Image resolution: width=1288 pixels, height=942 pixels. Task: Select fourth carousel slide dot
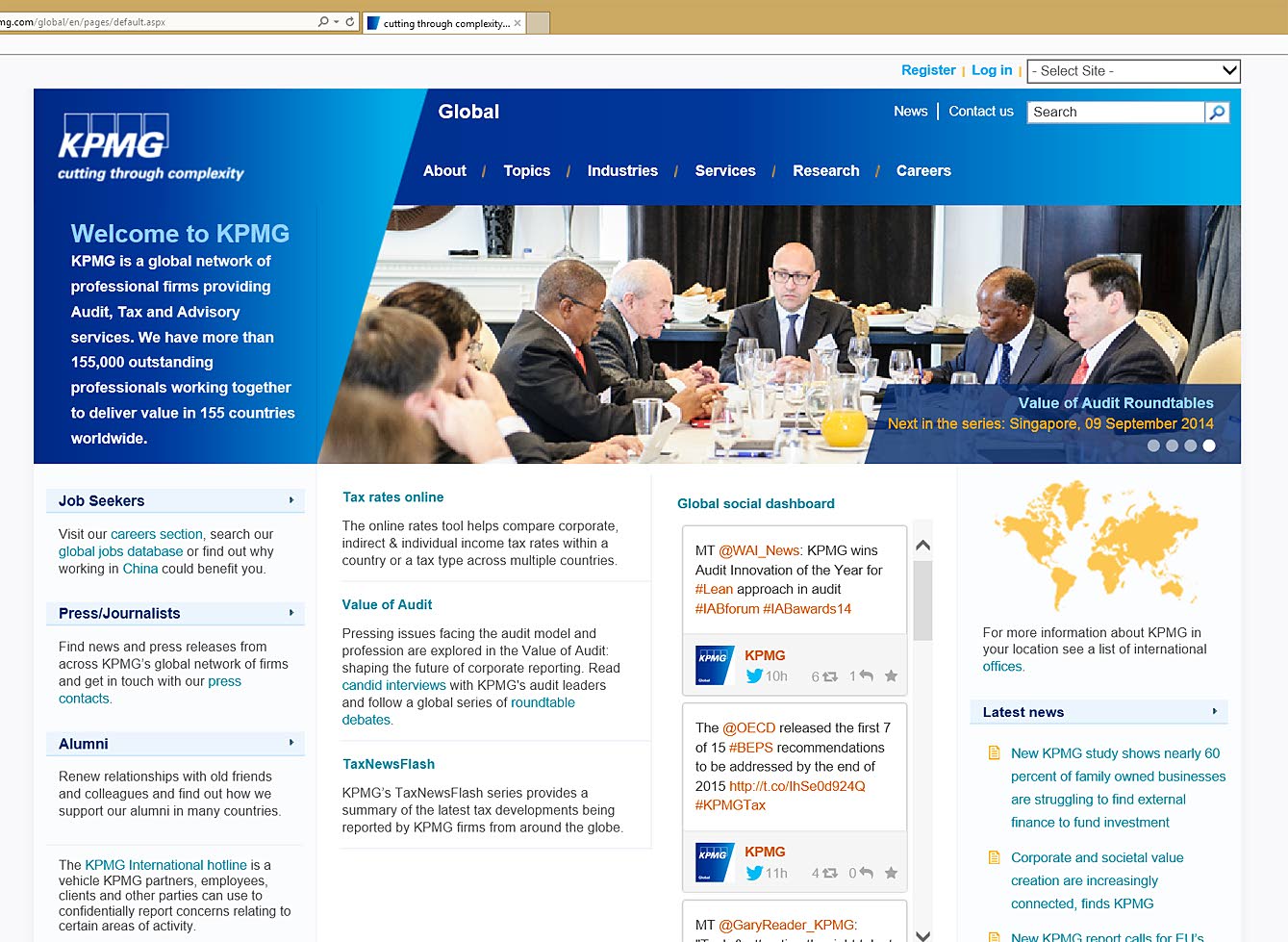point(1209,446)
